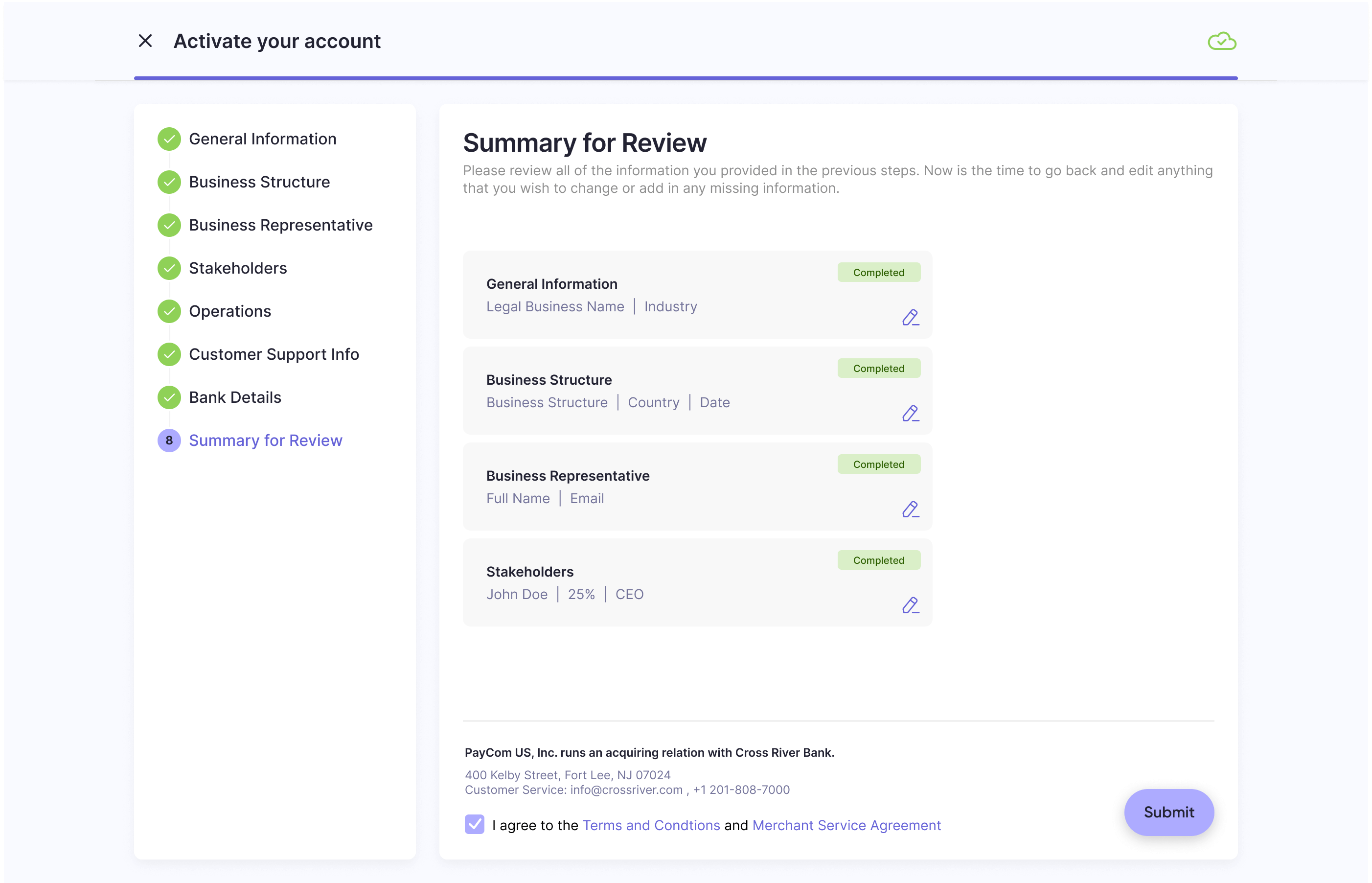Click the PayCom US, Inc. disclosure sentence
The width and height of the screenshot is (1372, 883).
click(x=649, y=752)
